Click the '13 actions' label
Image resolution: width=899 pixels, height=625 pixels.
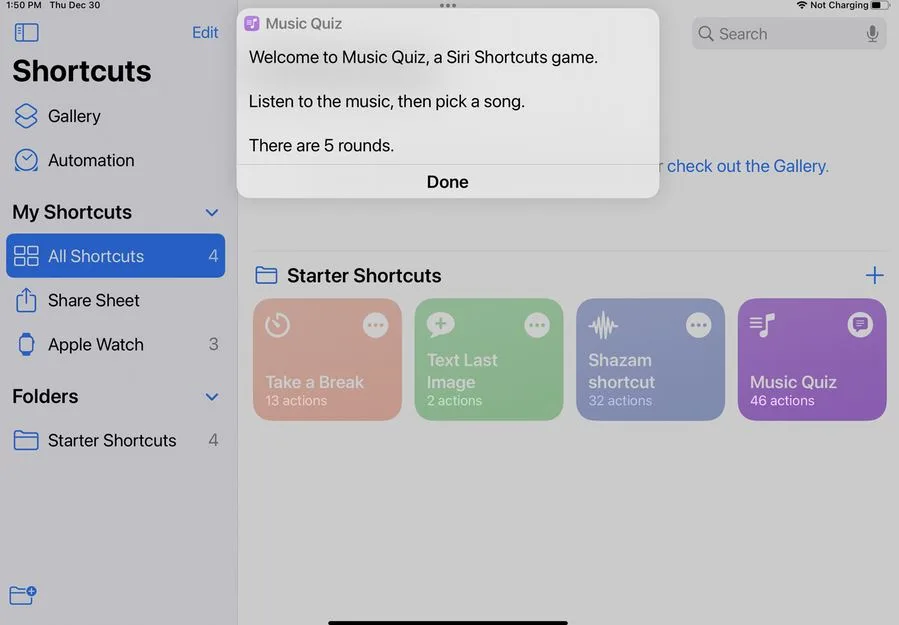pos(296,401)
